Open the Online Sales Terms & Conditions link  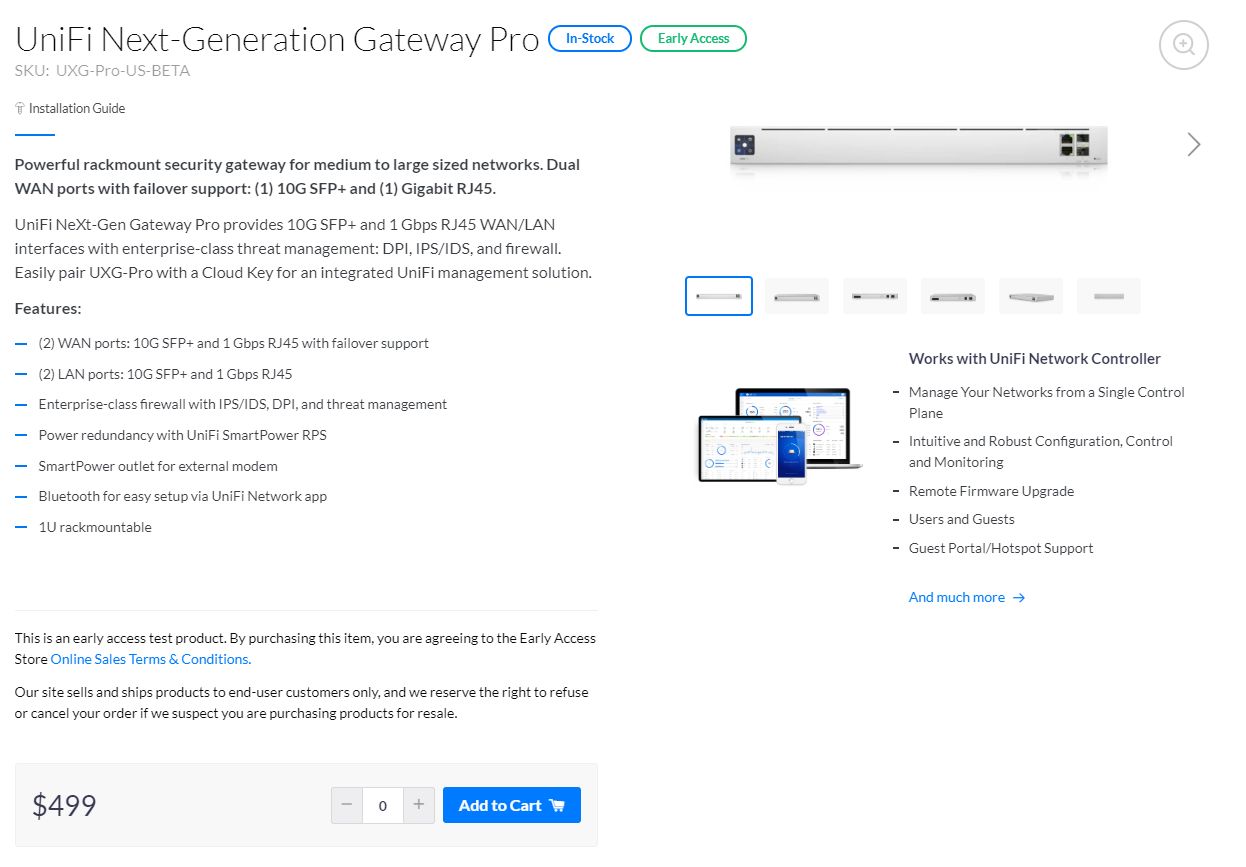[150, 658]
